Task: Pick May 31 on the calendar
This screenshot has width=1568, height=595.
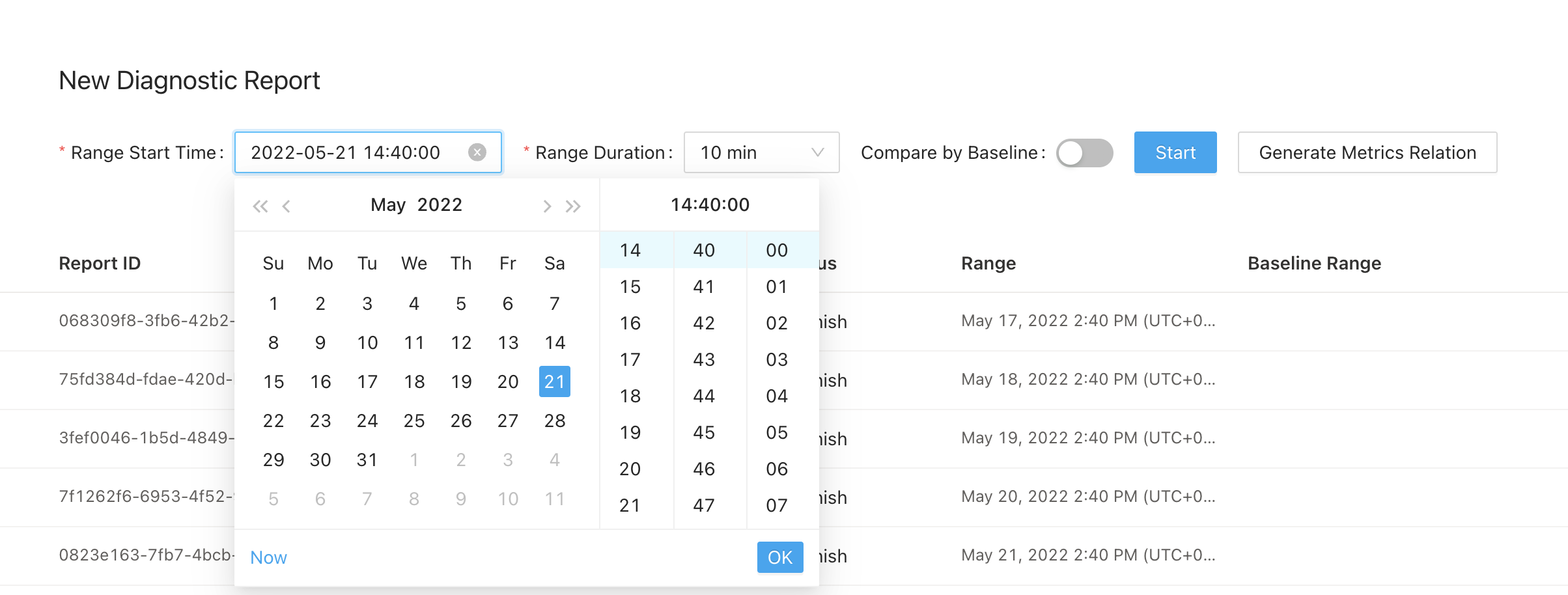Action: point(367,460)
